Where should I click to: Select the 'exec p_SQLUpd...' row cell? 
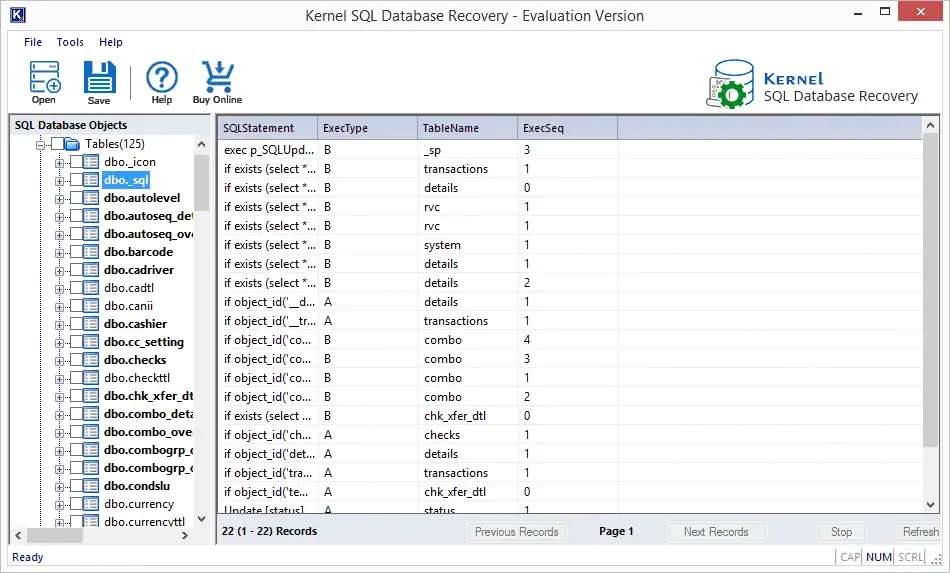pos(268,150)
